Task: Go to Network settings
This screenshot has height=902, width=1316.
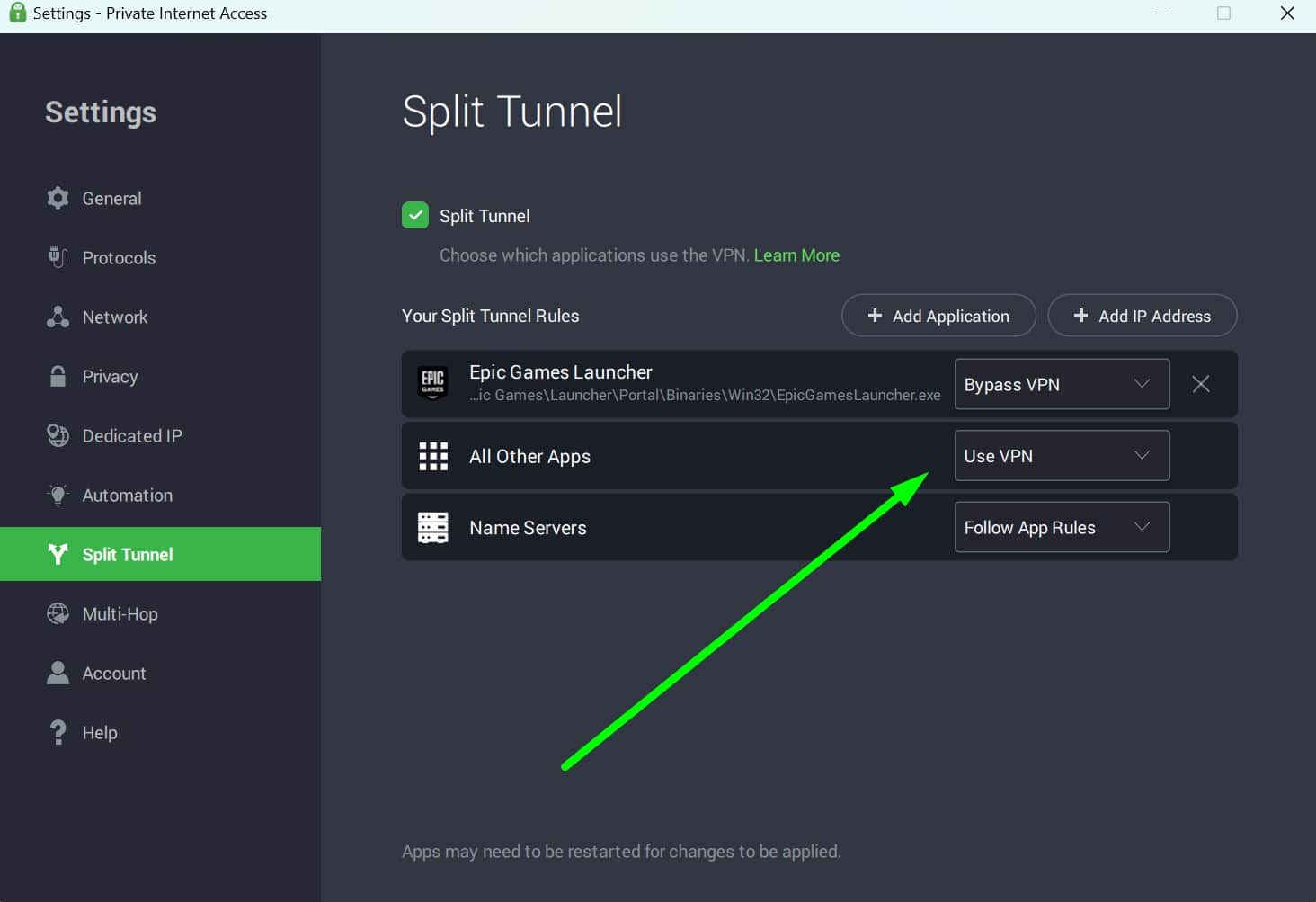Action: tap(160, 317)
